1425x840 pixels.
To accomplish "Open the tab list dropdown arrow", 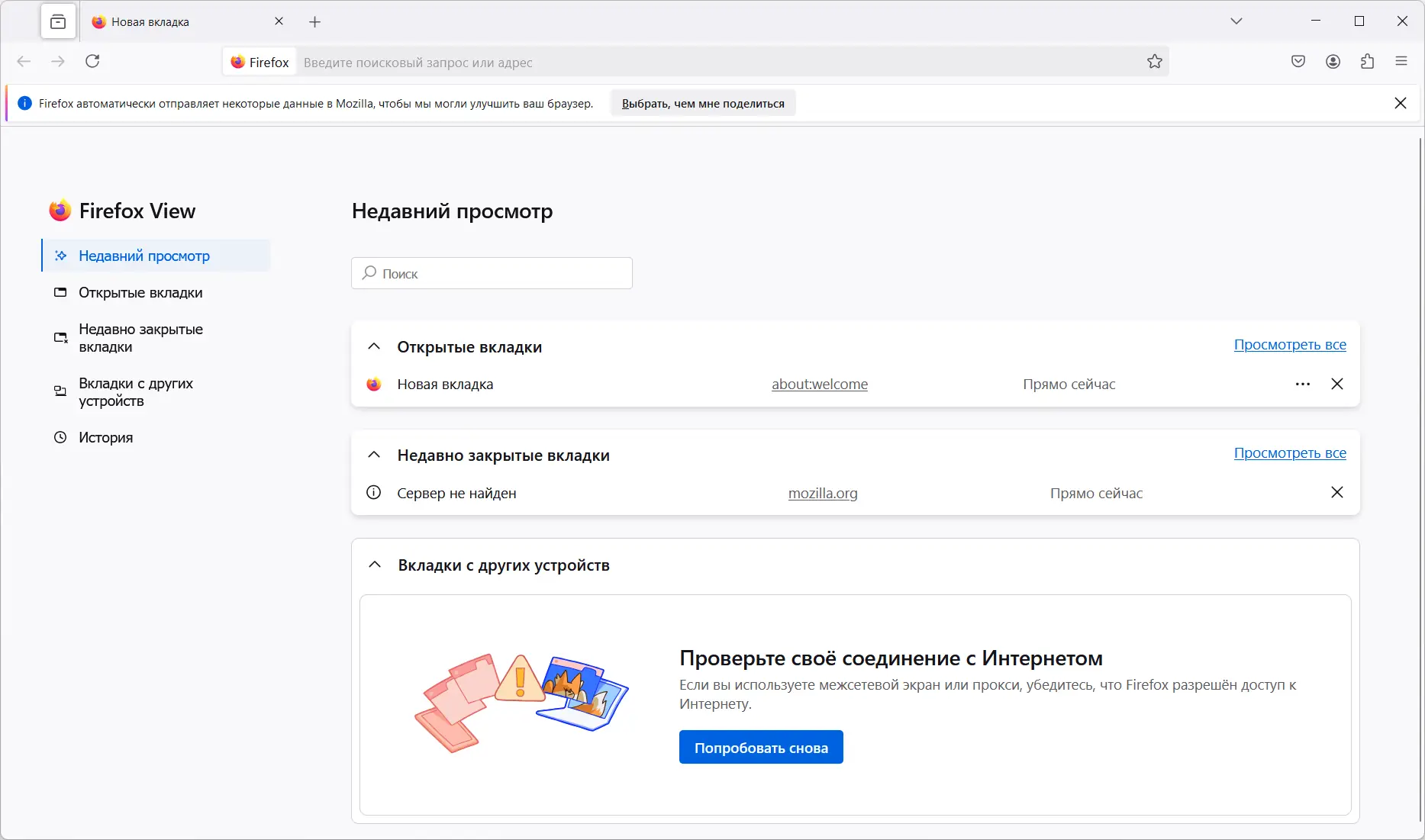I will 1236,21.
